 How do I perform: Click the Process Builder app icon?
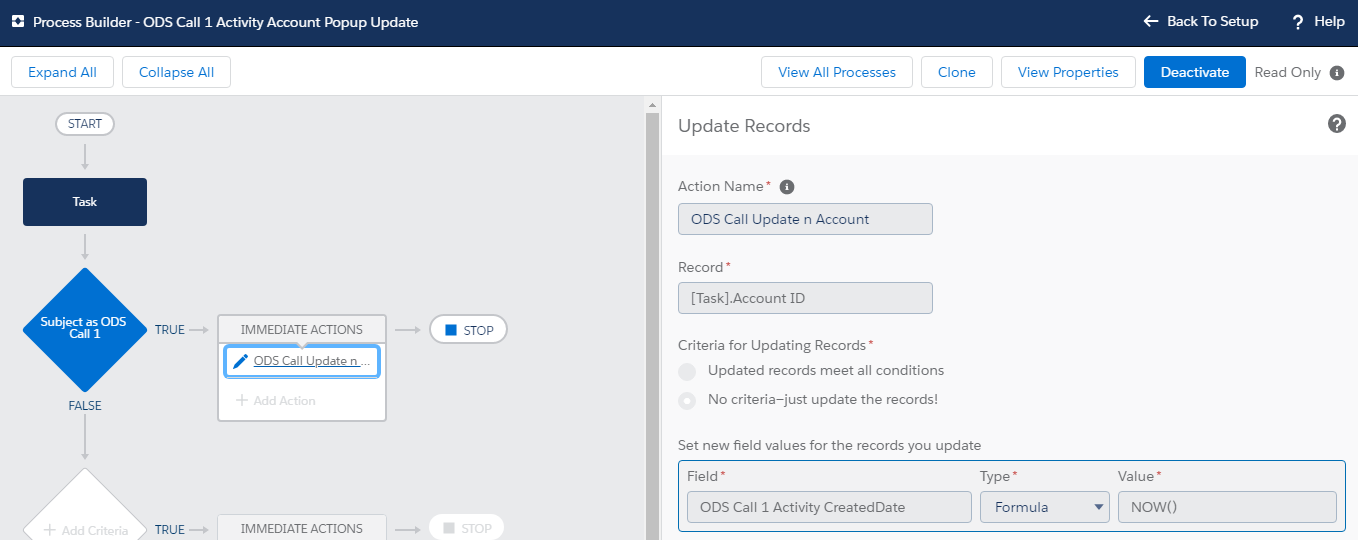click(x=17, y=22)
